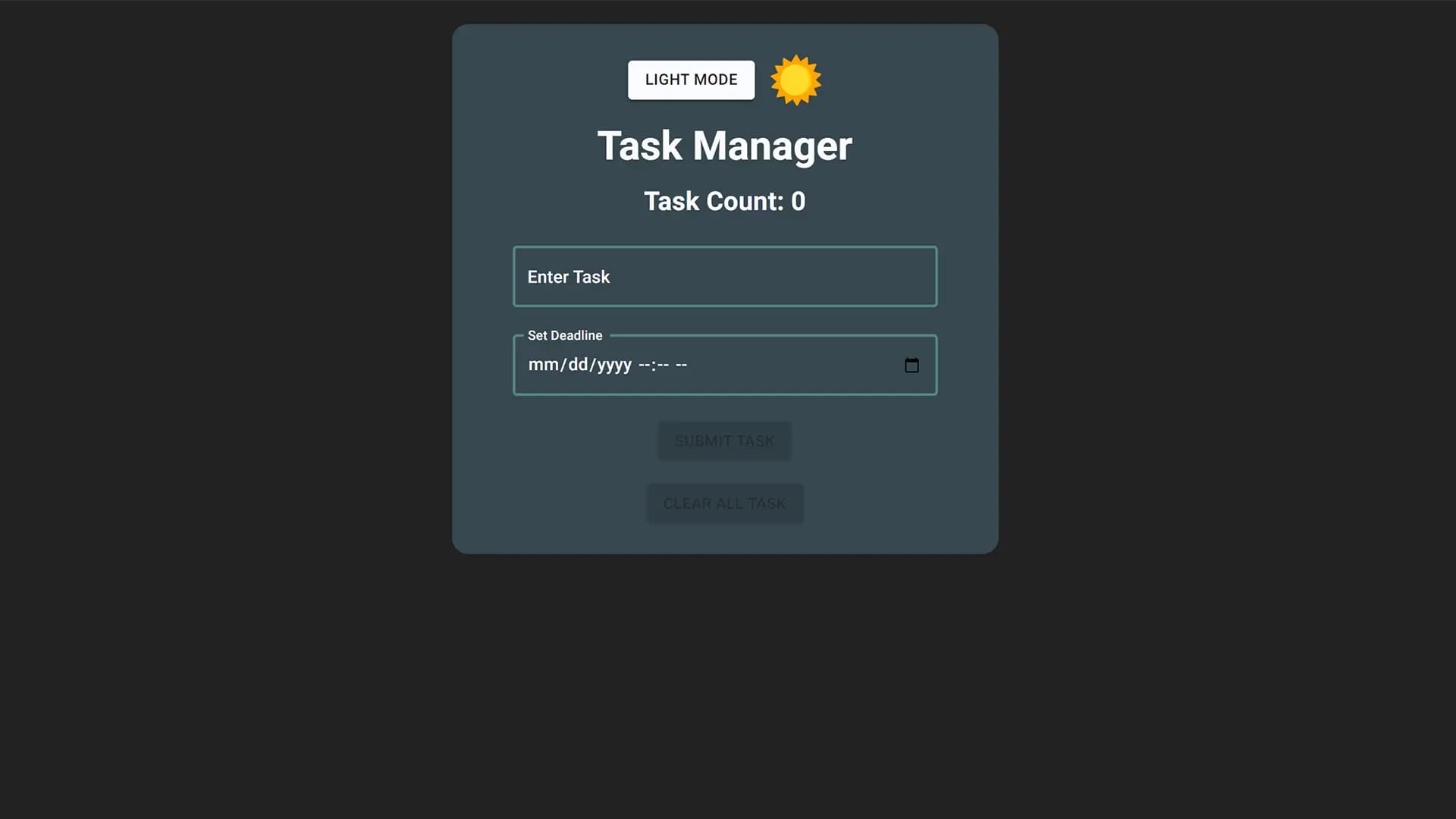
Task: Click Submit Task button
Action: click(x=724, y=441)
